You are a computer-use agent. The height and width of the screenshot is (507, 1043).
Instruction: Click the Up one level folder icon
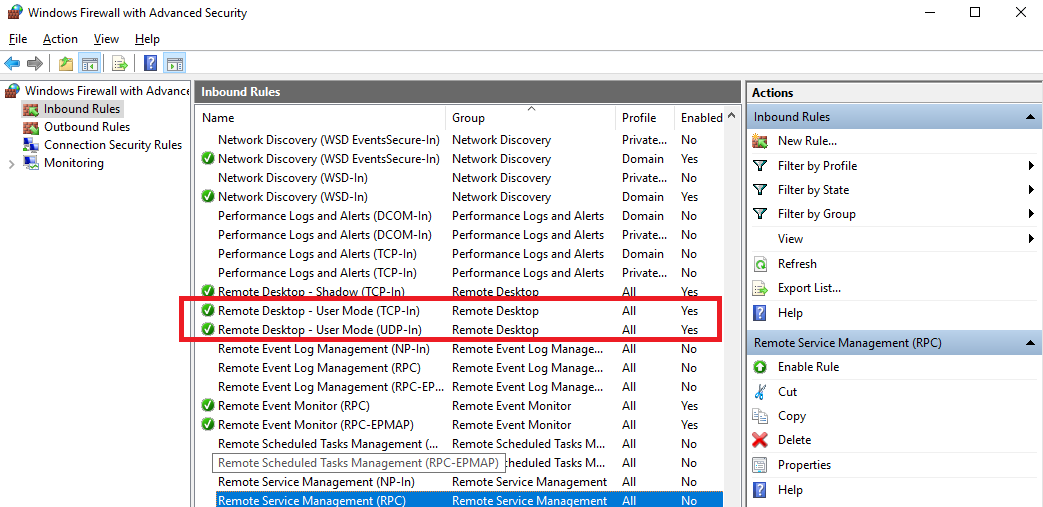point(66,64)
